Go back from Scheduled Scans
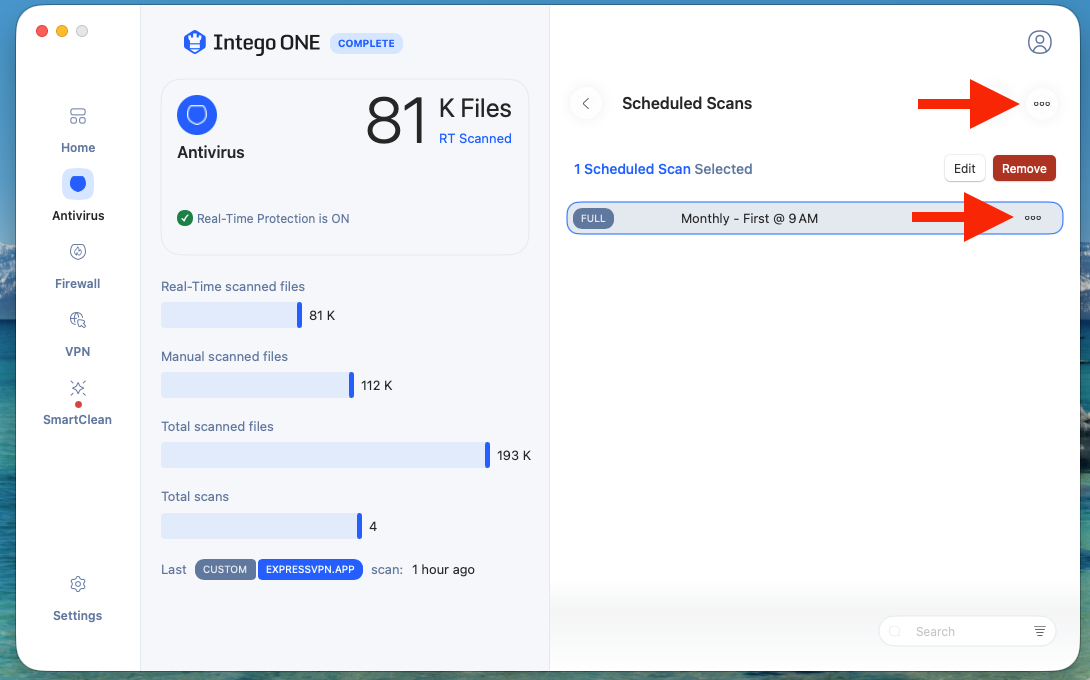 [586, 104]
